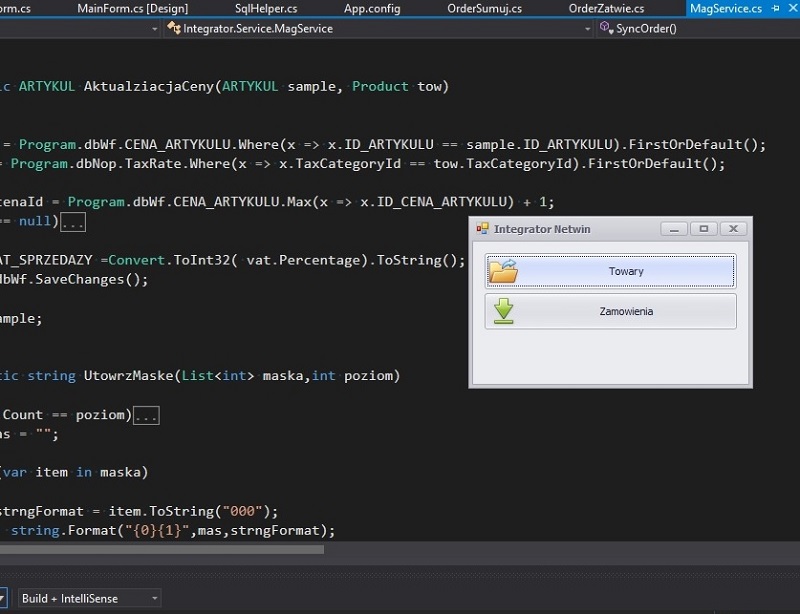Click the Towary button

[610, 271]
